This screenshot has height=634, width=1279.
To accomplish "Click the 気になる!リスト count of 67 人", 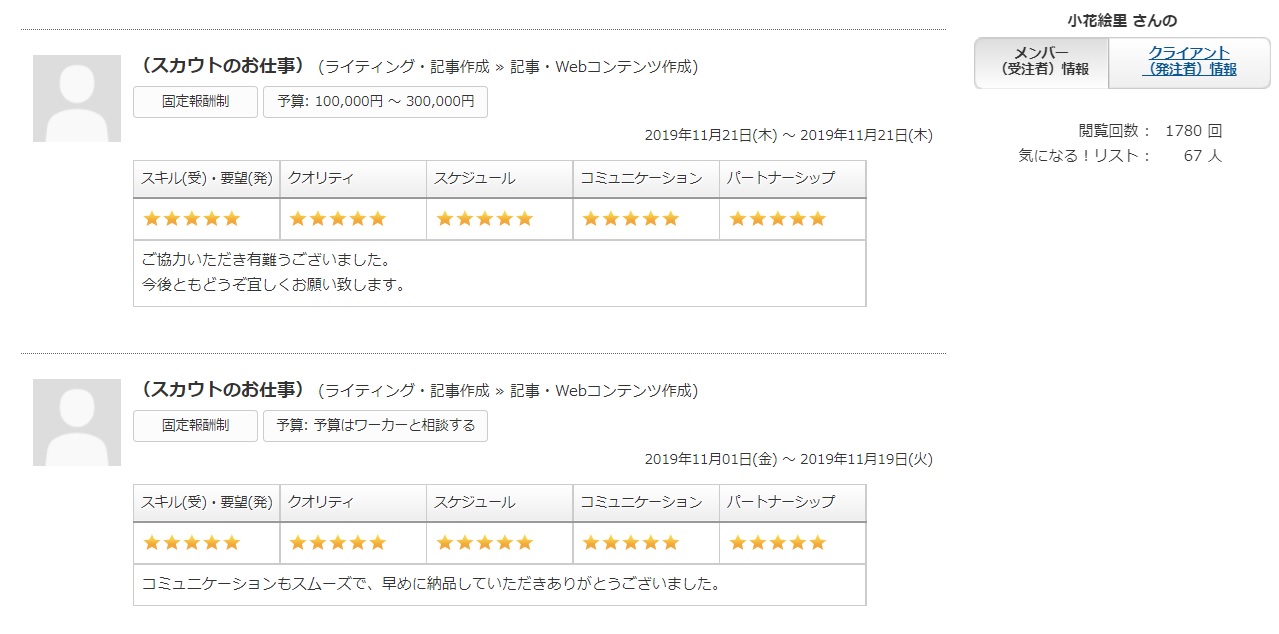I will pos(1202,156).
